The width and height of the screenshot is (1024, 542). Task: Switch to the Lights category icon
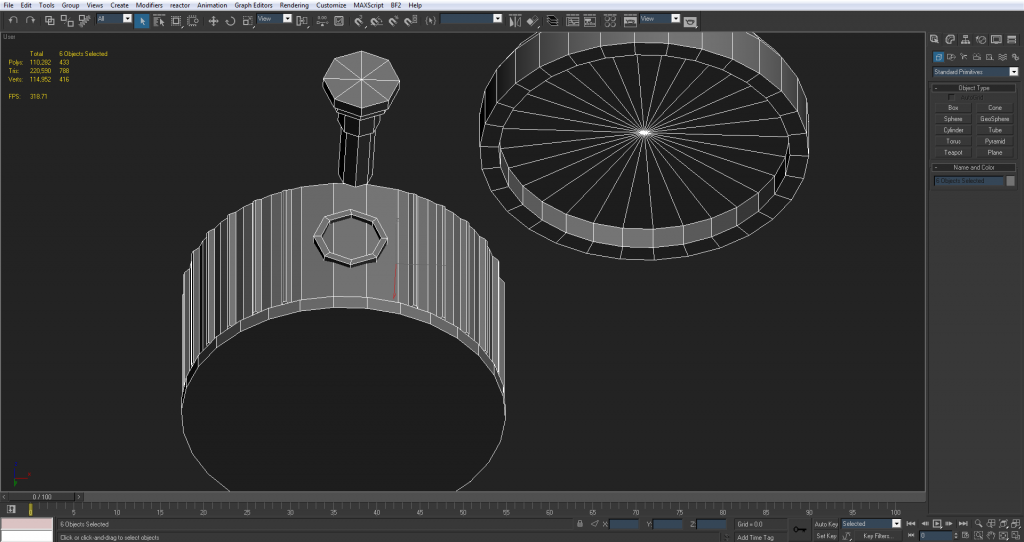point(966,57)
